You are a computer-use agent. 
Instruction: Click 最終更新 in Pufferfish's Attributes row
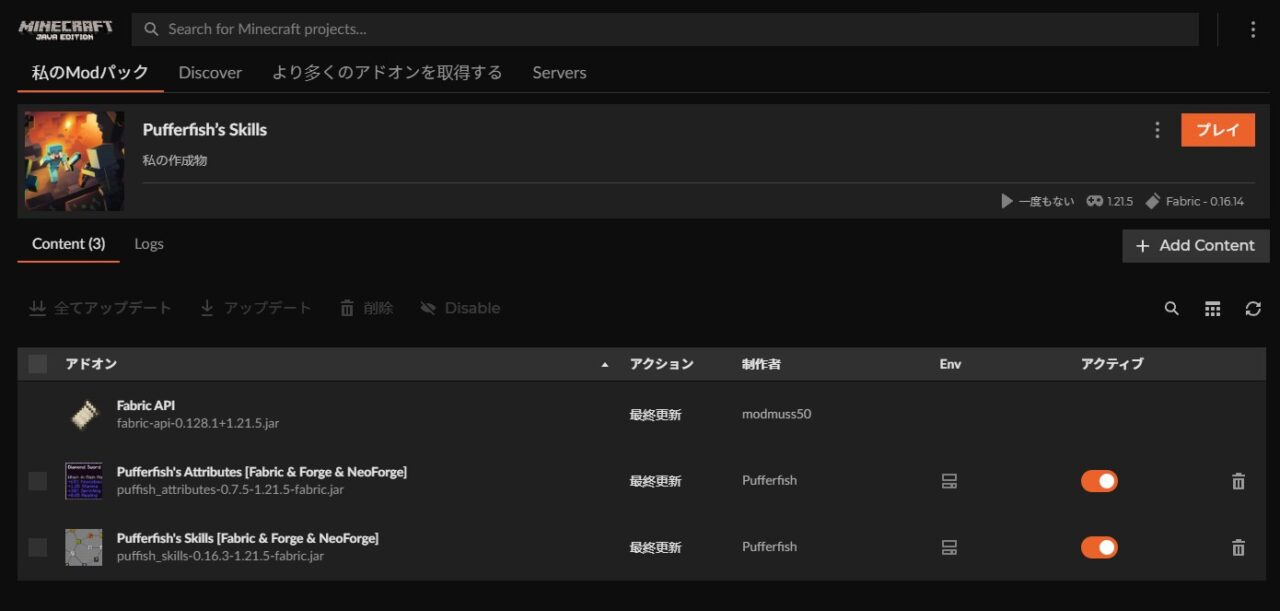tap(655, 481)
